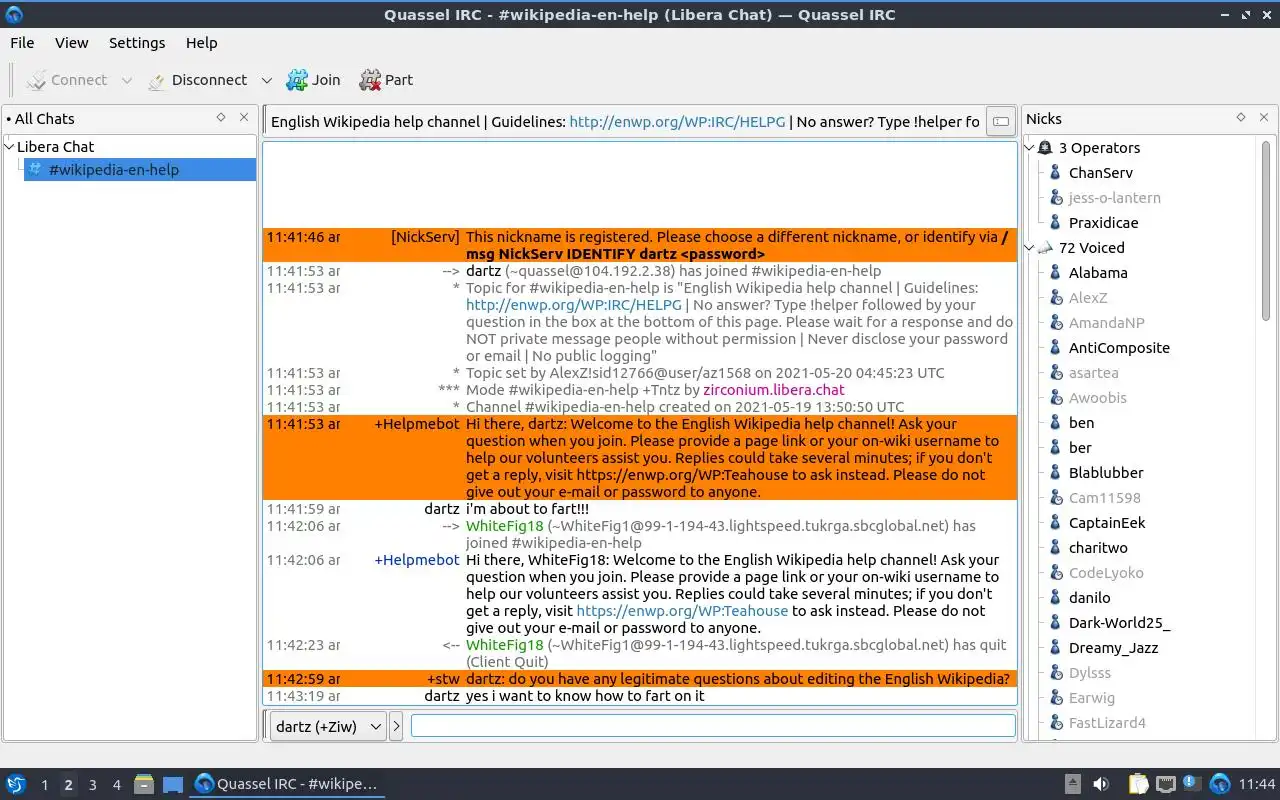Click the file manager icon in taskbar
The width and height of the screenshot is (1280, 800).
[144, 784]
